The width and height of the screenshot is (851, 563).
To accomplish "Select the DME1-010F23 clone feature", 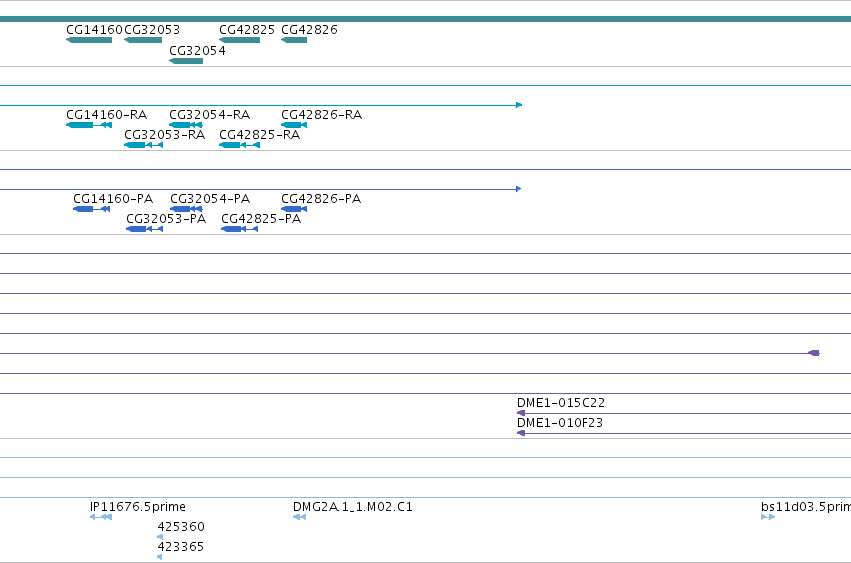I will pos(684,433).
